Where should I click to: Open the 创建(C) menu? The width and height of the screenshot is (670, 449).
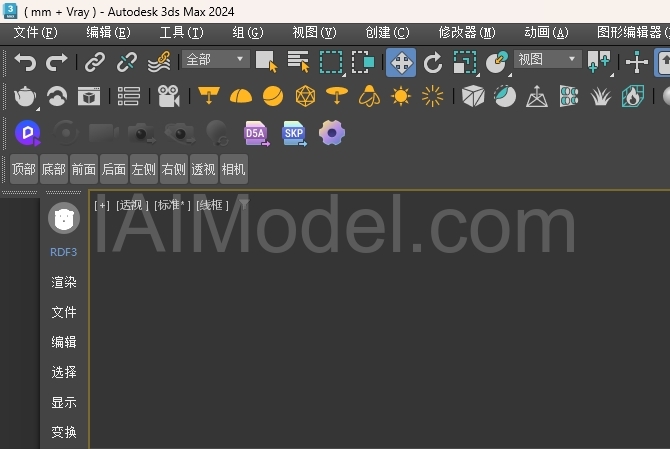tap(388, 32)
